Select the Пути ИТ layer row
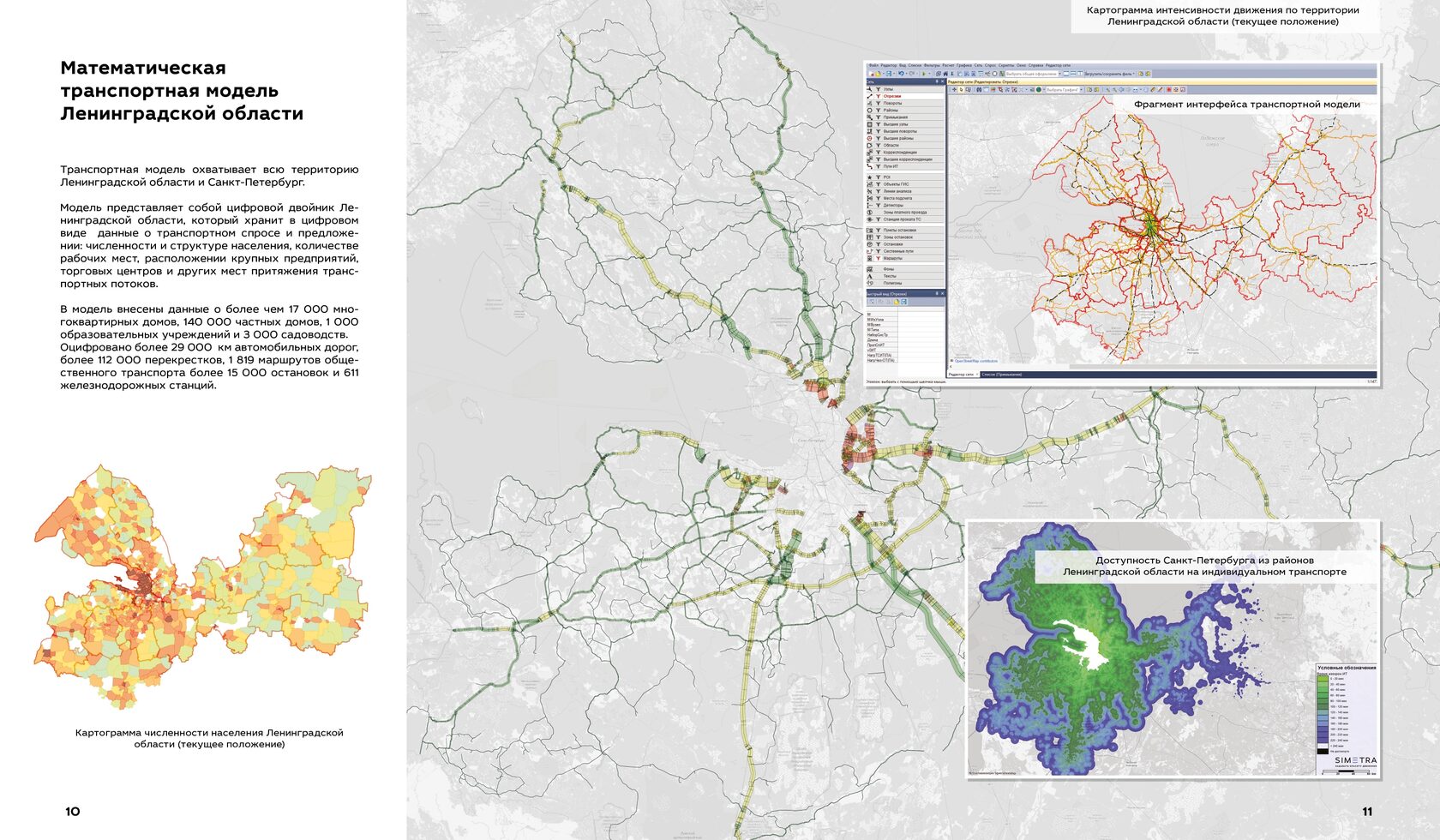1440x840 pixels. coord(905,166)
